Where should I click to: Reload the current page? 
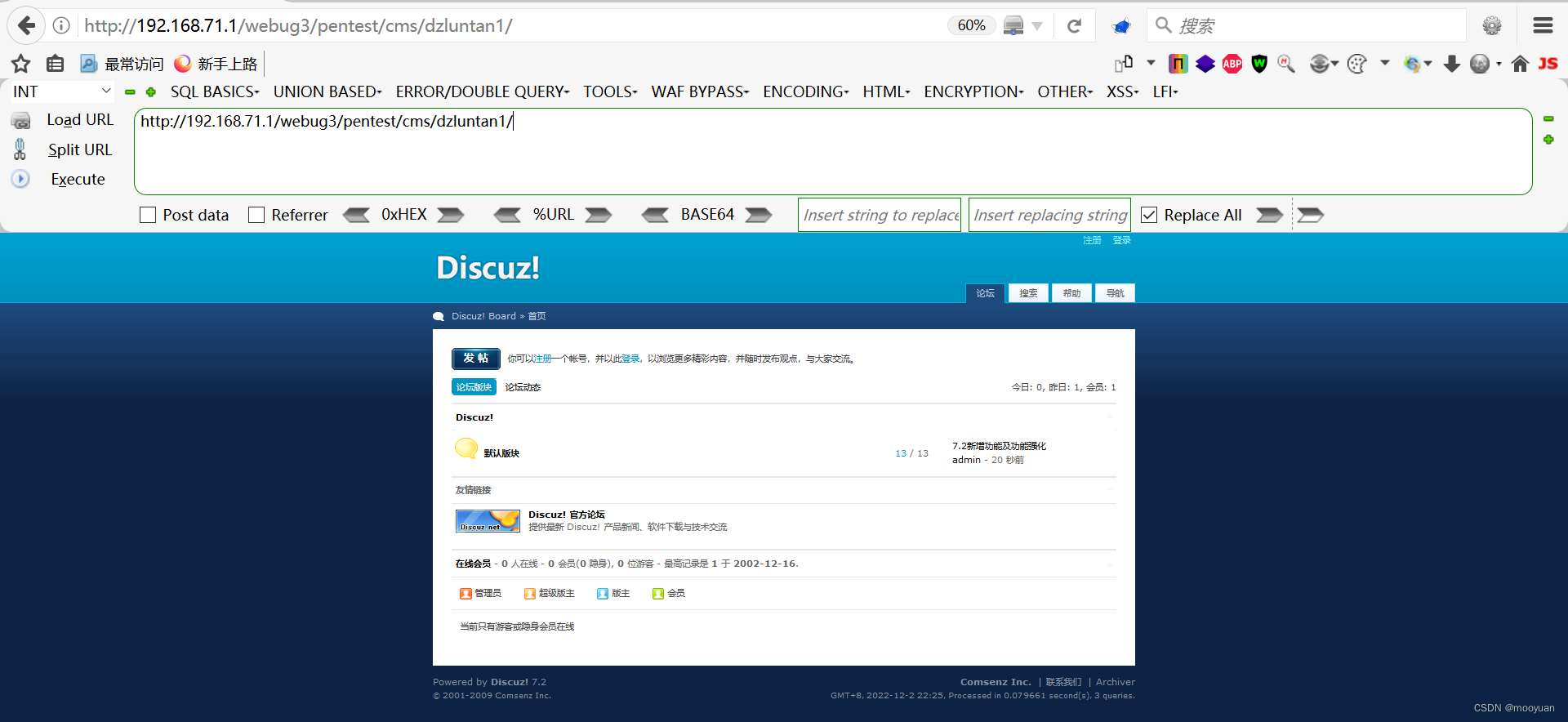point(1074,25)
